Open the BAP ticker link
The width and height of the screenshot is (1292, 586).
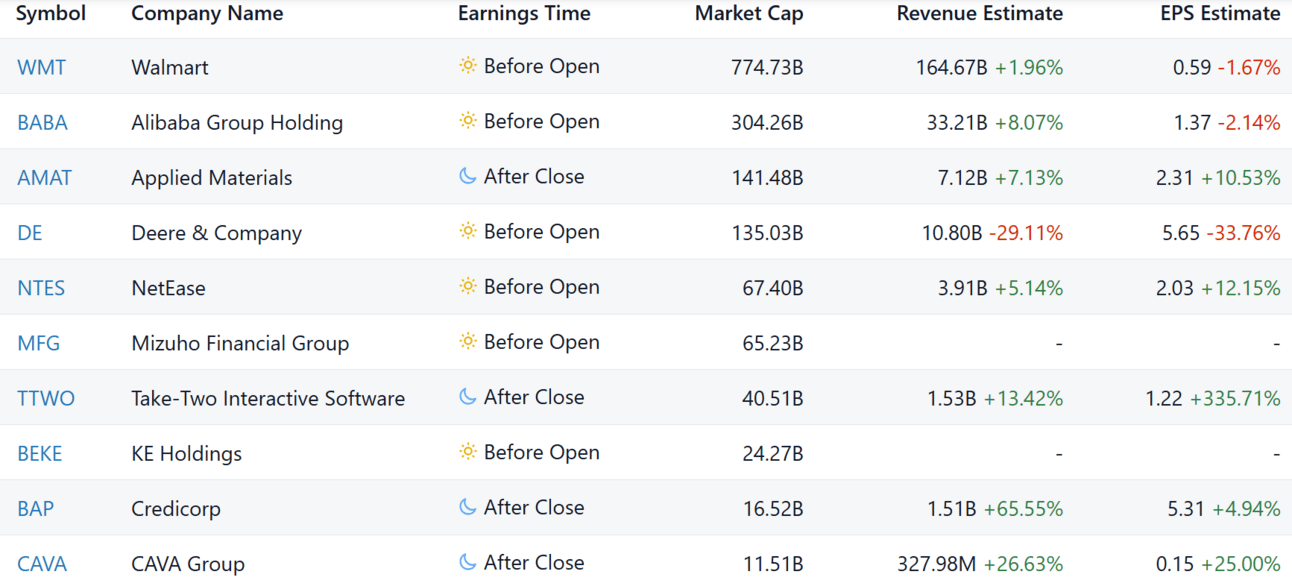pos(36,508)
